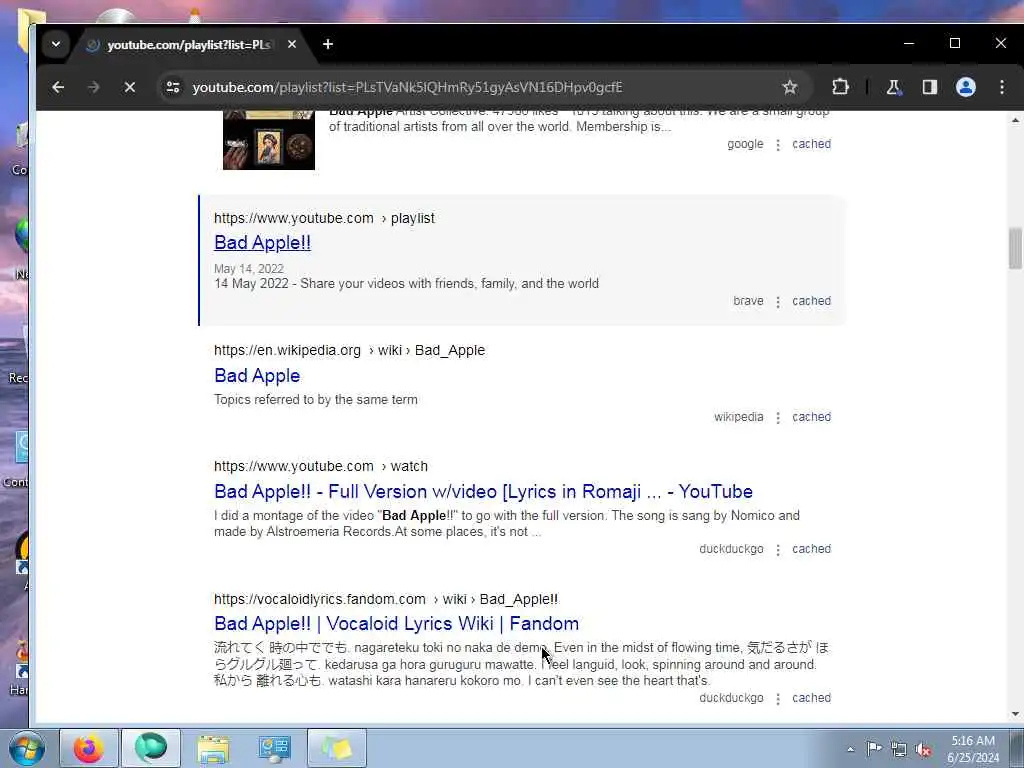
Task: Select the youtube.com playlist tab
Action: coord(188,44)
